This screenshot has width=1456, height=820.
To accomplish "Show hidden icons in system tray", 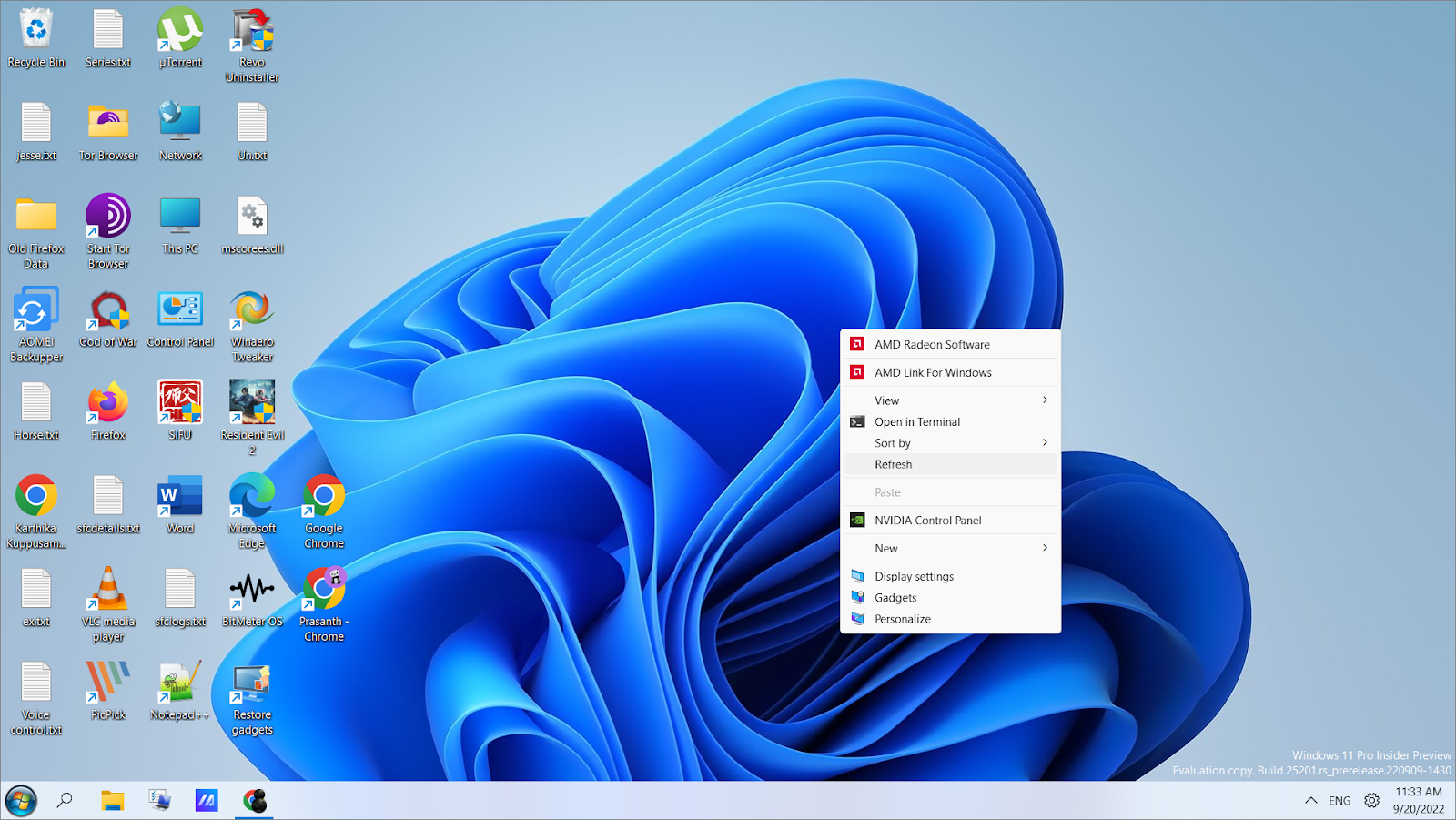I will (x=1310, y=801).
